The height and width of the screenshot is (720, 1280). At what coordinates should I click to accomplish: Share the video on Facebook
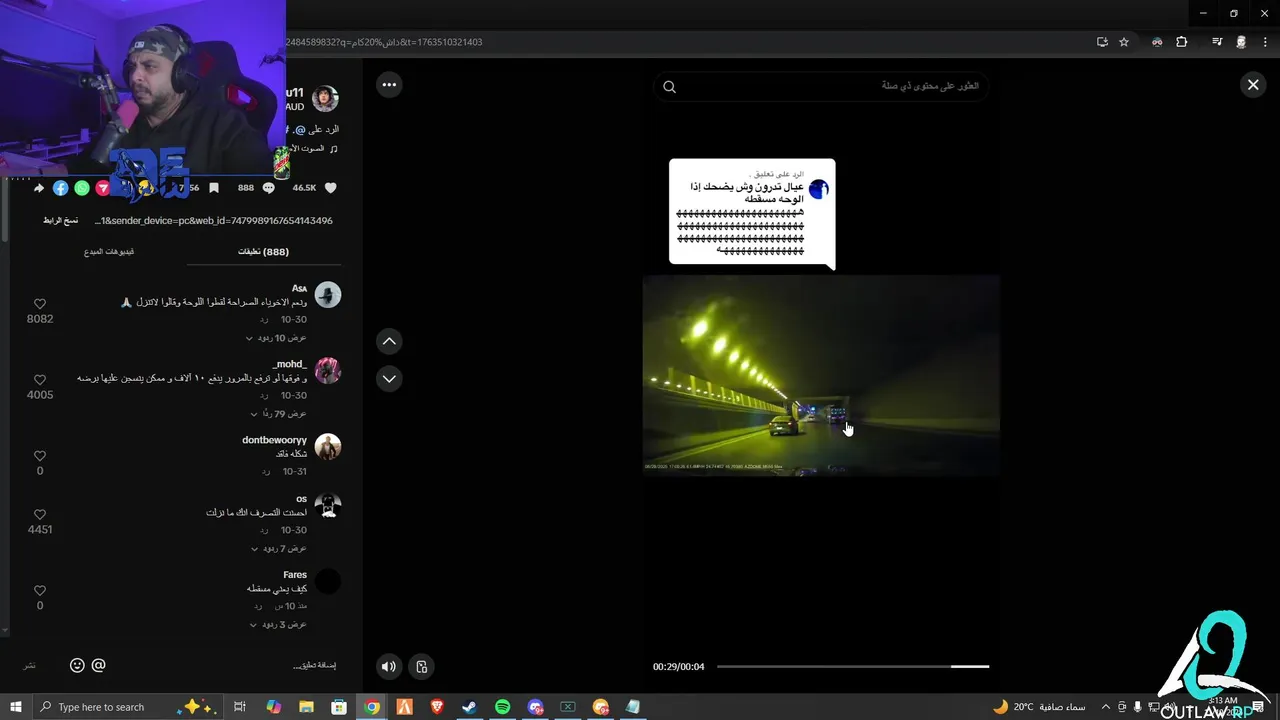[61, 187]
